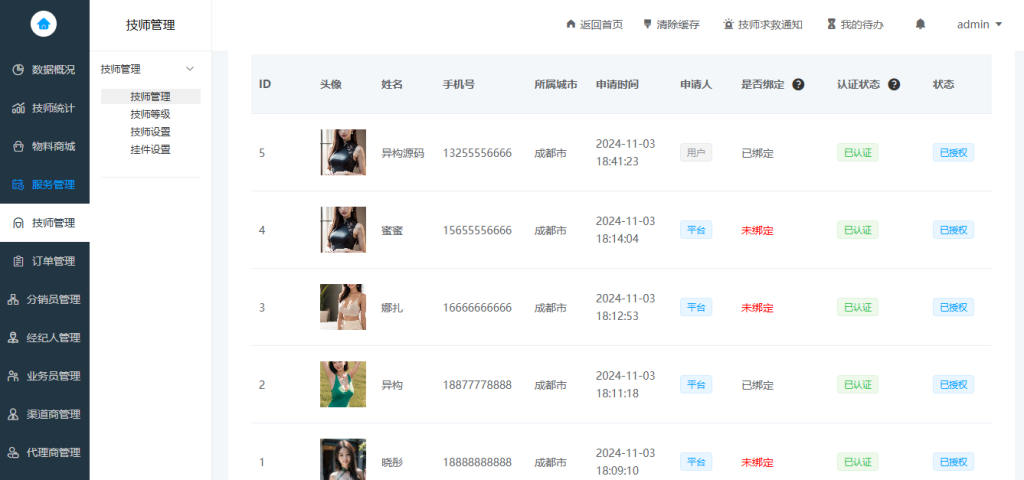Viewport: 1024px width, 480px height.
Task: Click the 已授权 tag for 异构源码
Action: 953,153
